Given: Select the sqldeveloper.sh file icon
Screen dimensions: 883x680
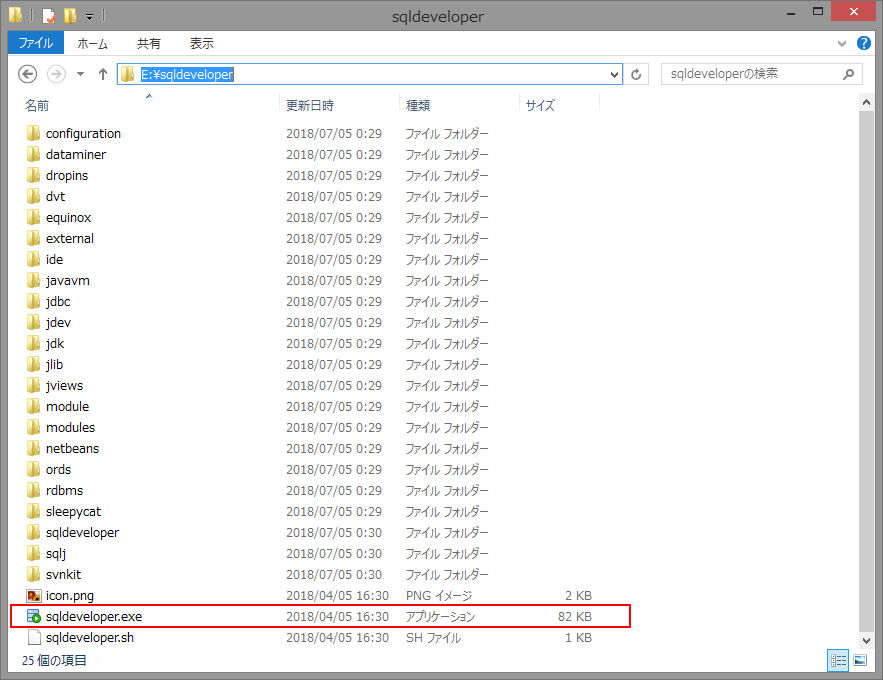Looking at the screenshot, I should 34,637.
